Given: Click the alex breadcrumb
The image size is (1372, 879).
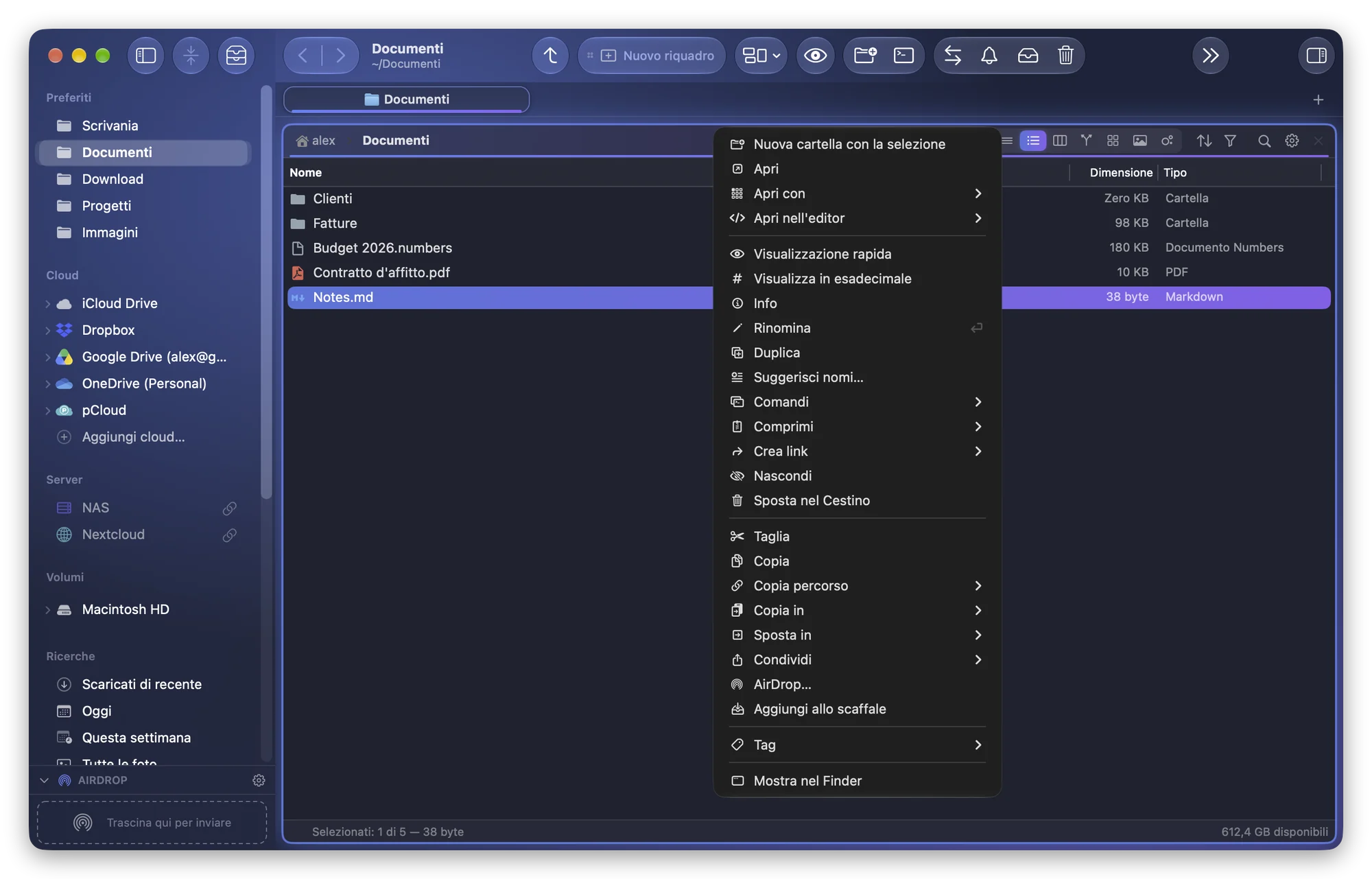Looking at the screenshot, I should 316,141.
